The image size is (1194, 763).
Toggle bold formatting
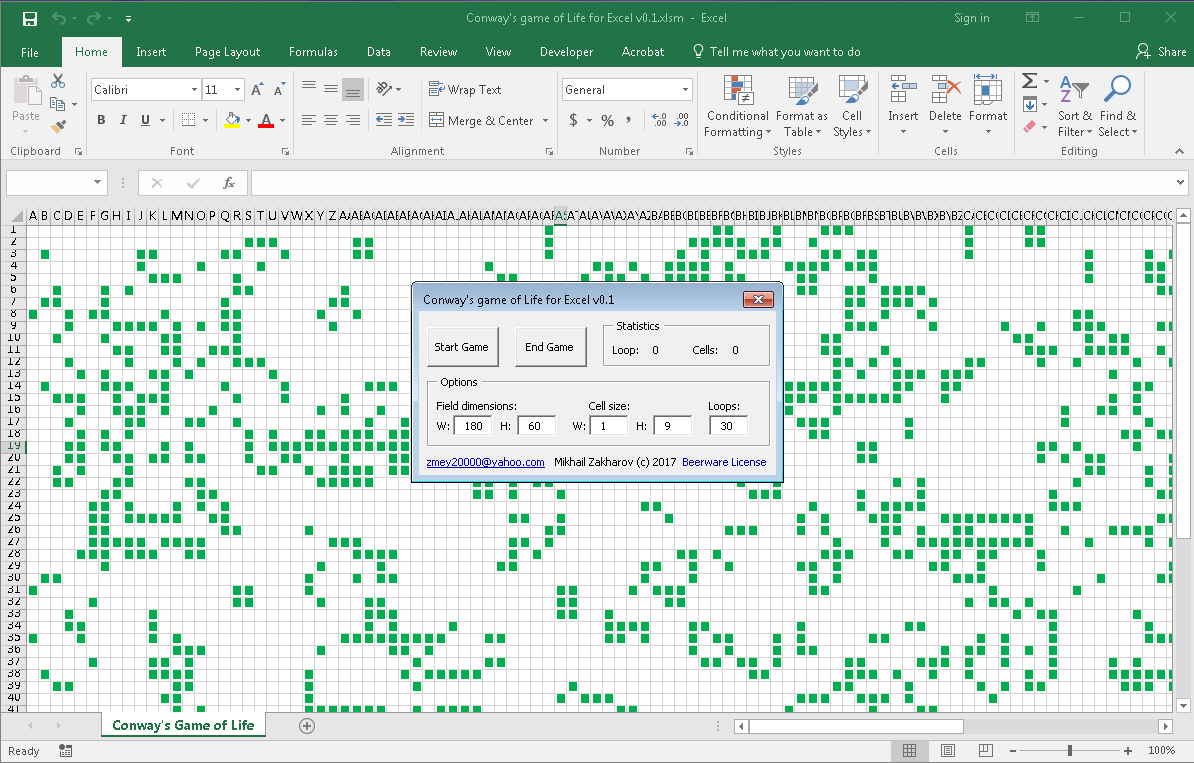point(101,120)
